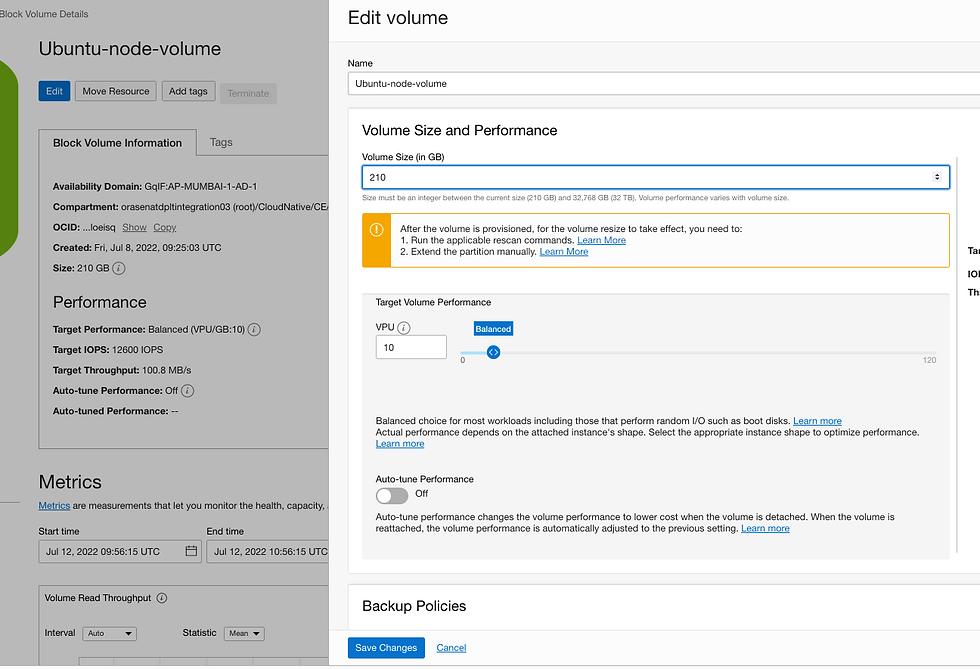The height and width of the screenshot is (669, 980).
Task: Toggle Auto-tune Performance switch
Action: (392, 495)
